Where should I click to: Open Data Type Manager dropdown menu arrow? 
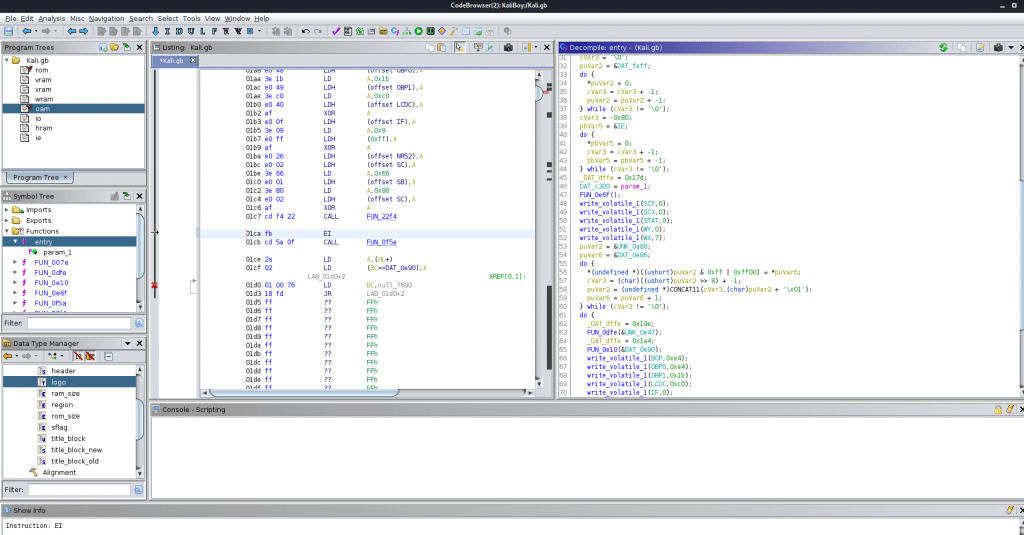point(127,344)
